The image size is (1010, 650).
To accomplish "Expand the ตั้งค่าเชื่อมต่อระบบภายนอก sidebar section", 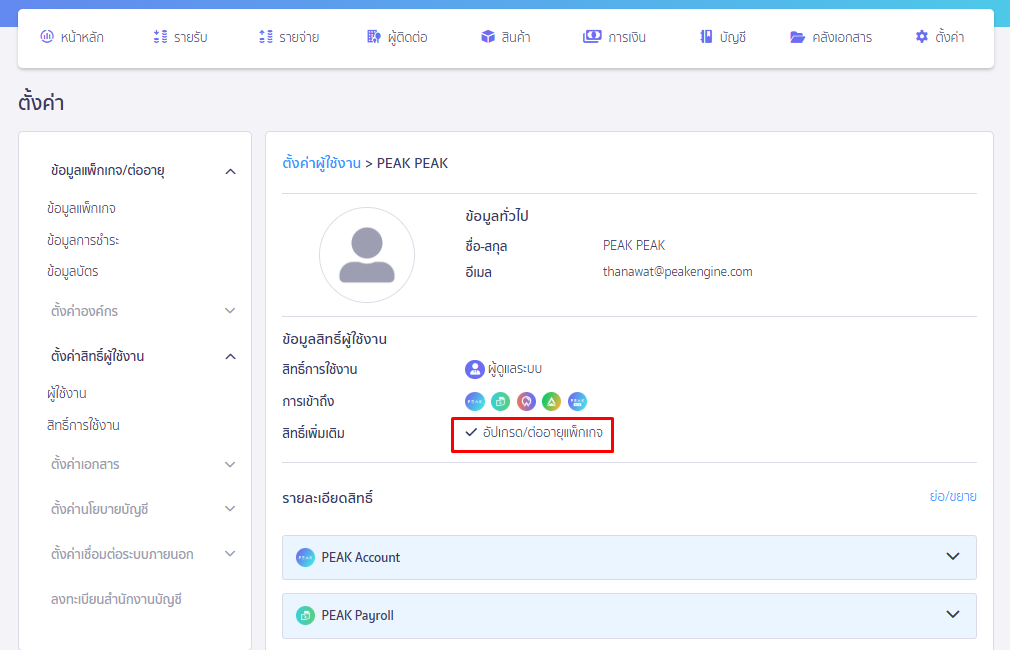I will [230, 554].
